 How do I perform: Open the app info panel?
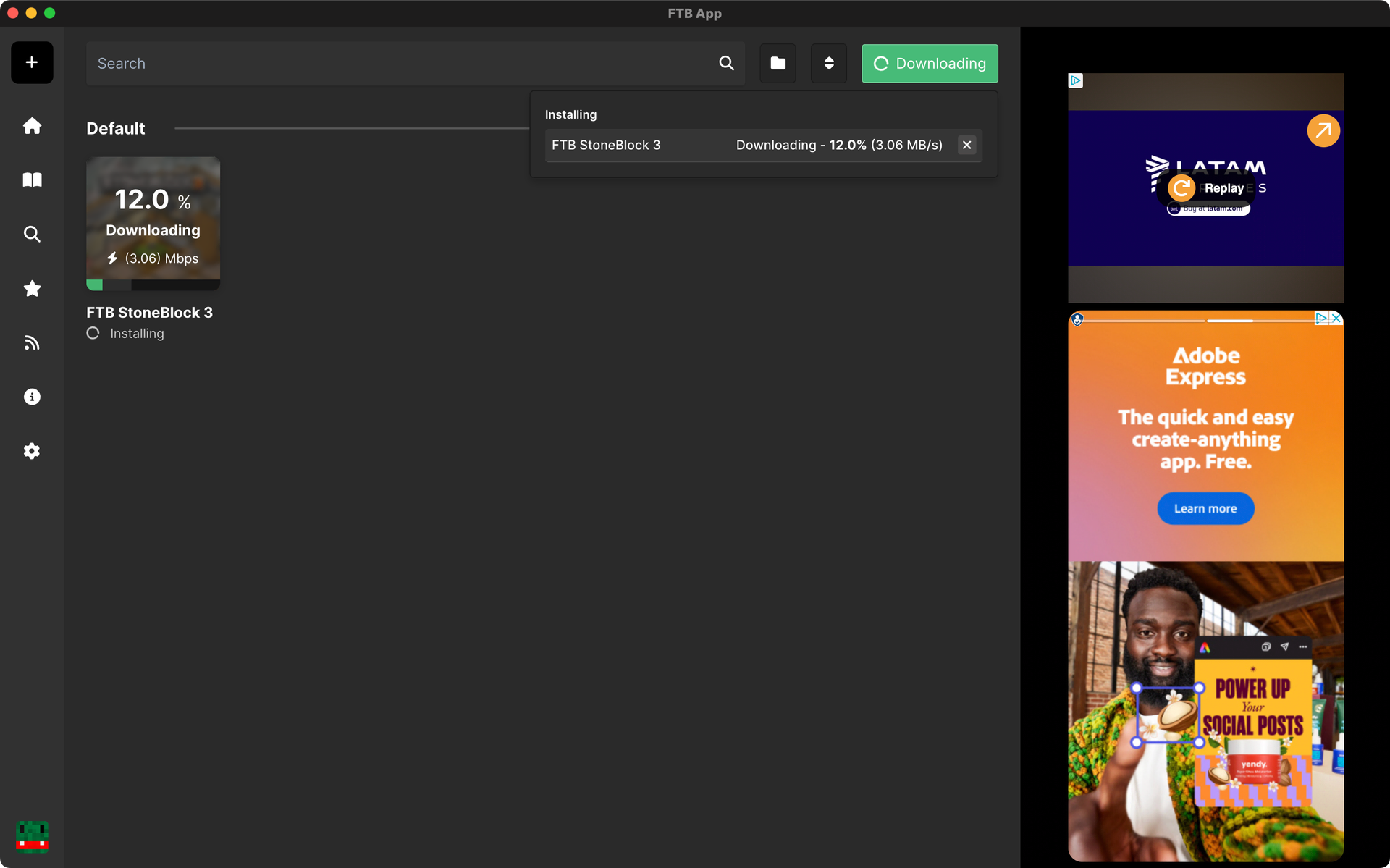click(32, 396)
